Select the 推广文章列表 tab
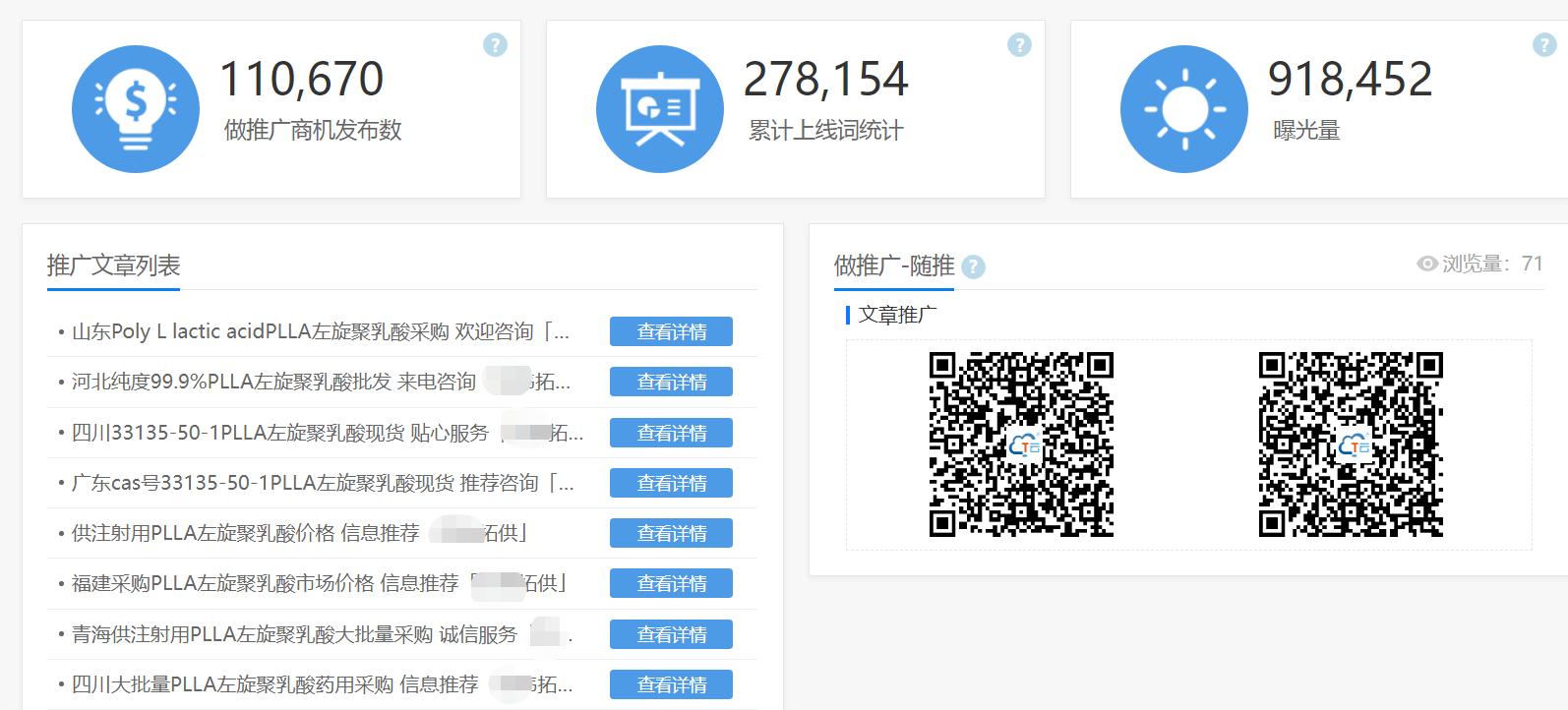 pyautogui.click(x=113, y=266)
